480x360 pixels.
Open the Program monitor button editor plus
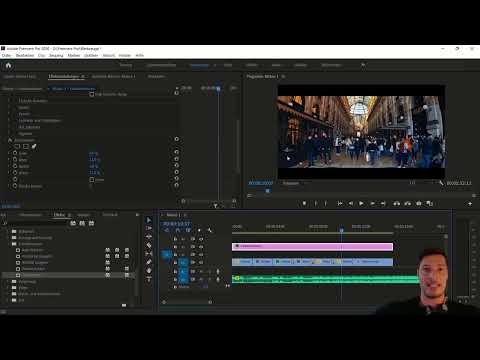[x=470, y=204]
